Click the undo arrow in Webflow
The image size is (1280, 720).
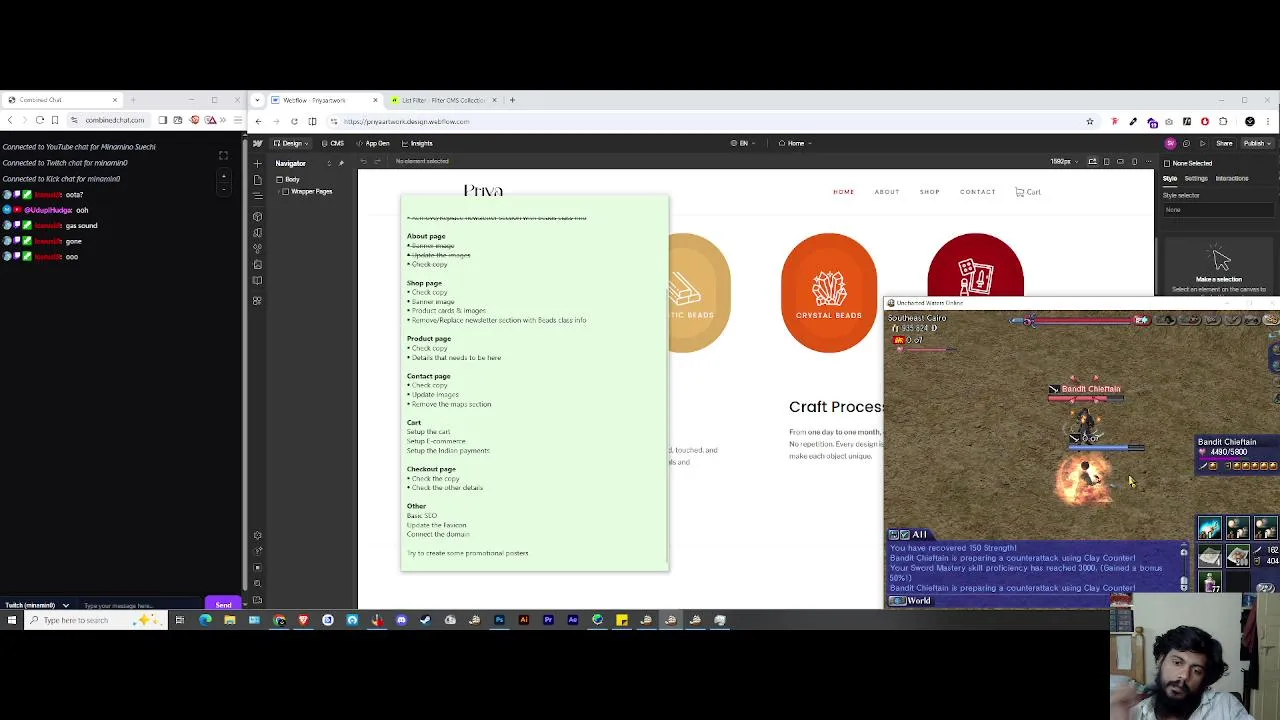click(364, 161)
